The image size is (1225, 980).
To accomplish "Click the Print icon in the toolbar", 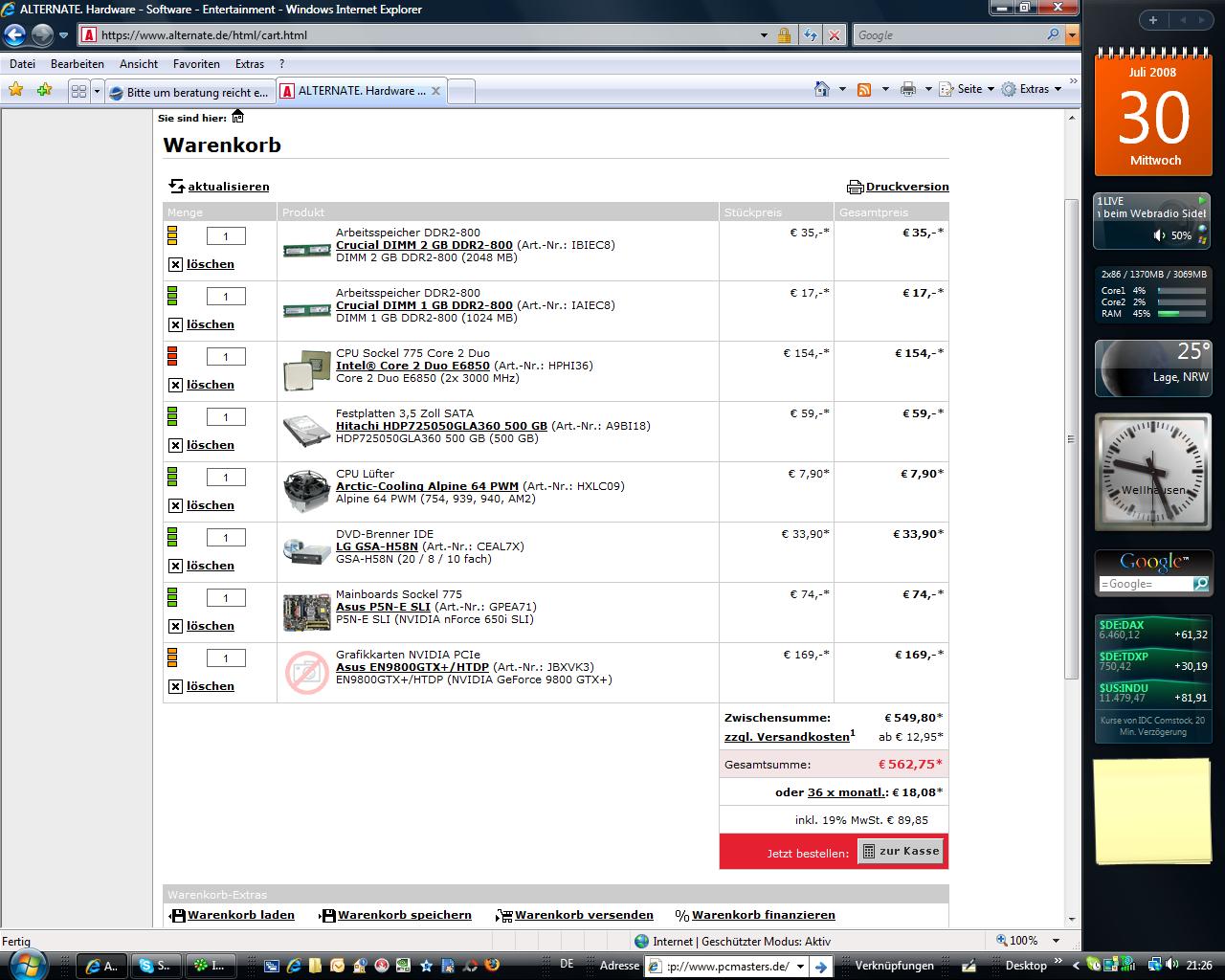I will (908, 89).
